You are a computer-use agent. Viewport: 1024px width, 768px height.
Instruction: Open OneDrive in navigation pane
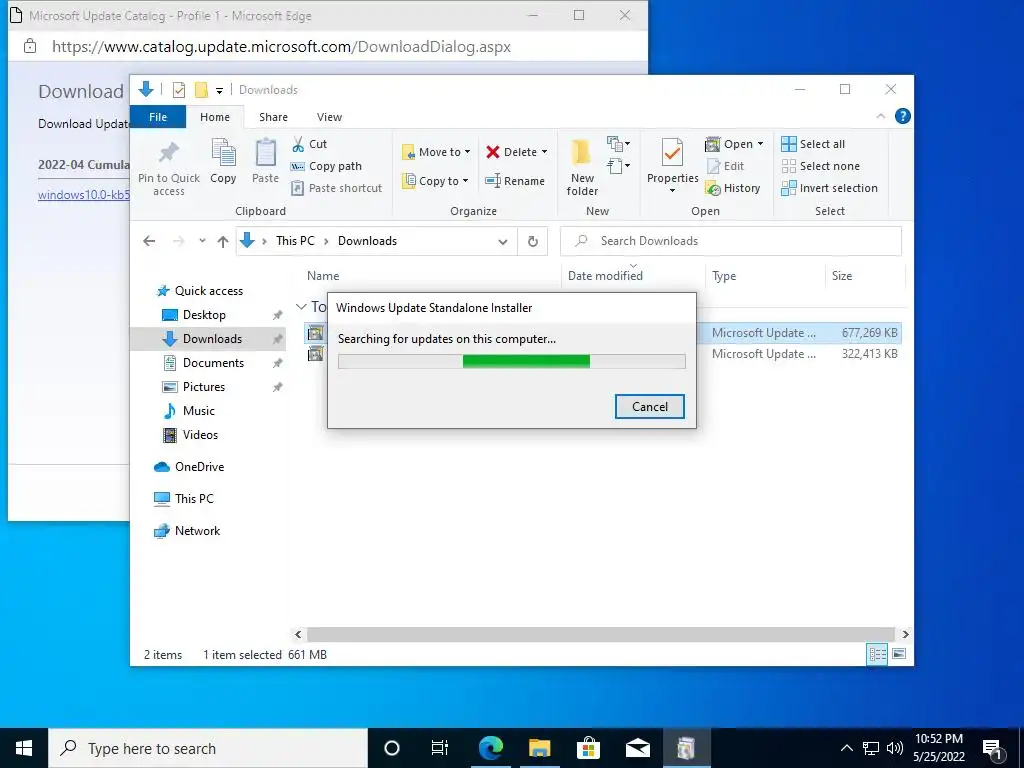(x=199, y=467)
